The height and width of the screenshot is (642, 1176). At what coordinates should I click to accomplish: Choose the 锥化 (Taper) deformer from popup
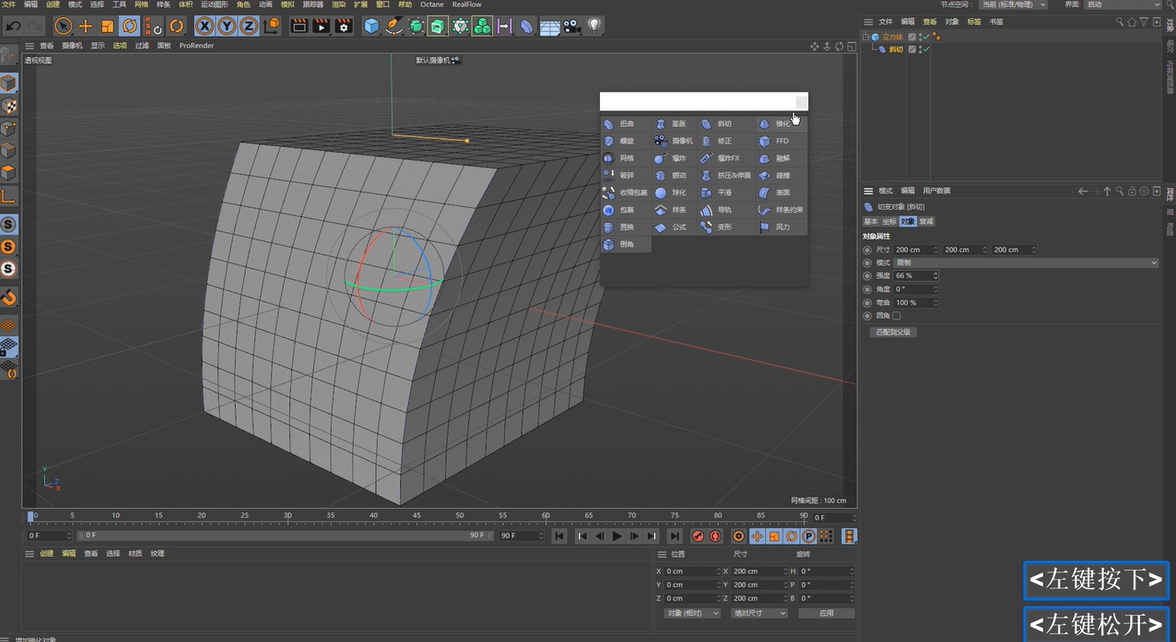[781, 124]
